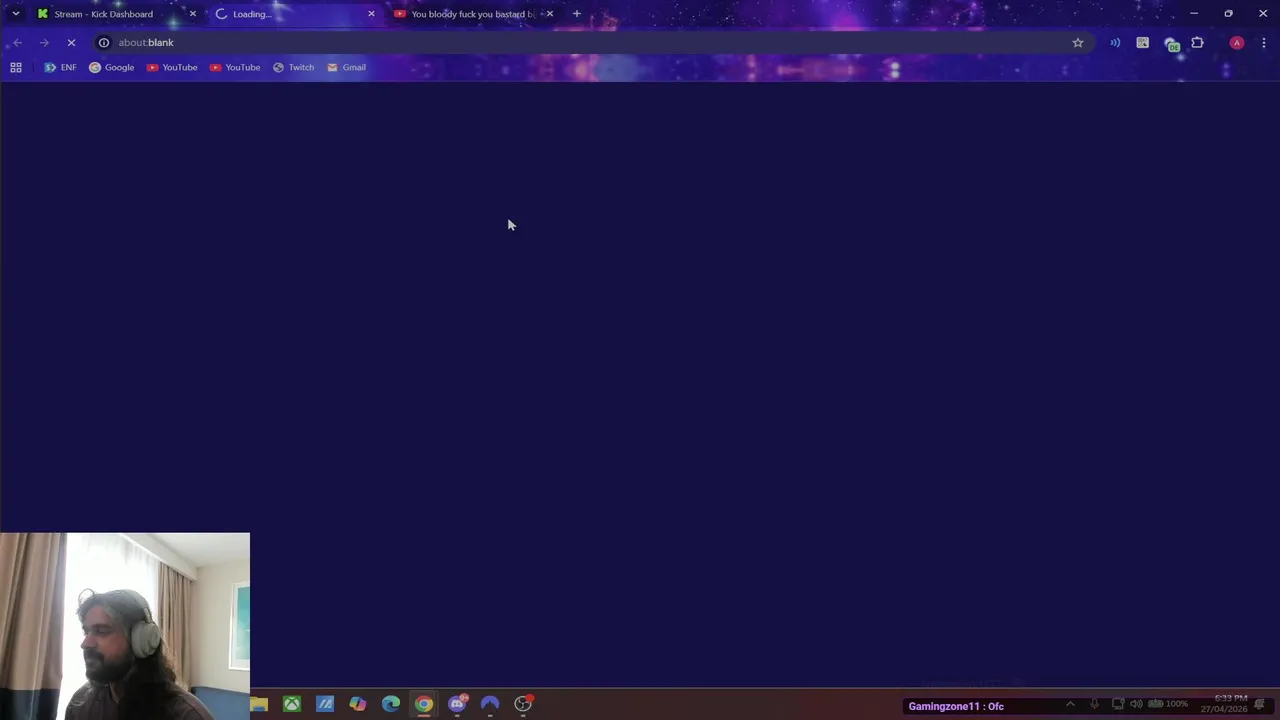Image resolution: width=1280 pixels, height=720 pixels.
Task: Open the ENF bookmark
Action: (x=60, y=68)
